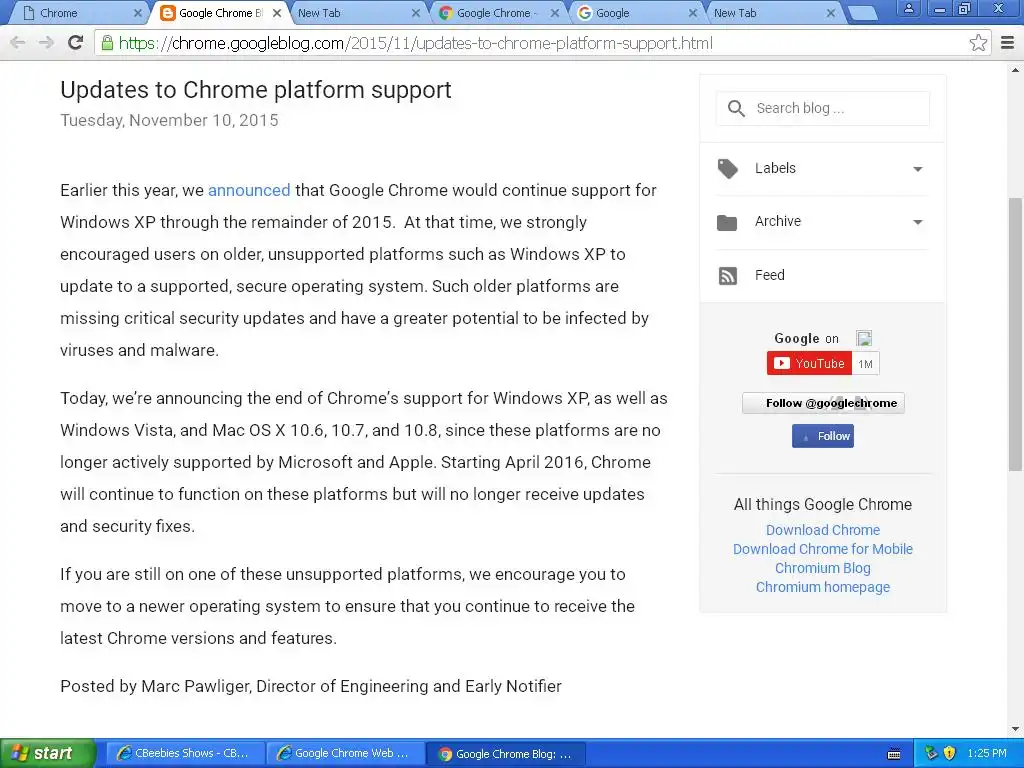Switch to CBeebies Shows taskbar window
Screen dimensions: 1024x768
pyautogui.click(x=184, y=754)
